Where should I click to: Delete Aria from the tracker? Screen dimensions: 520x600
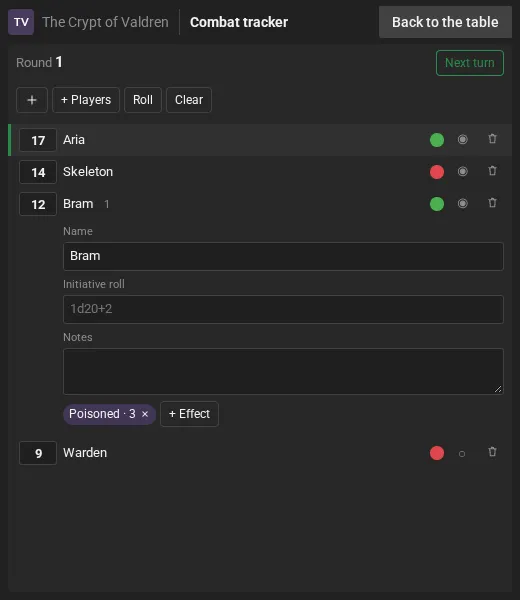pos(492,139)
